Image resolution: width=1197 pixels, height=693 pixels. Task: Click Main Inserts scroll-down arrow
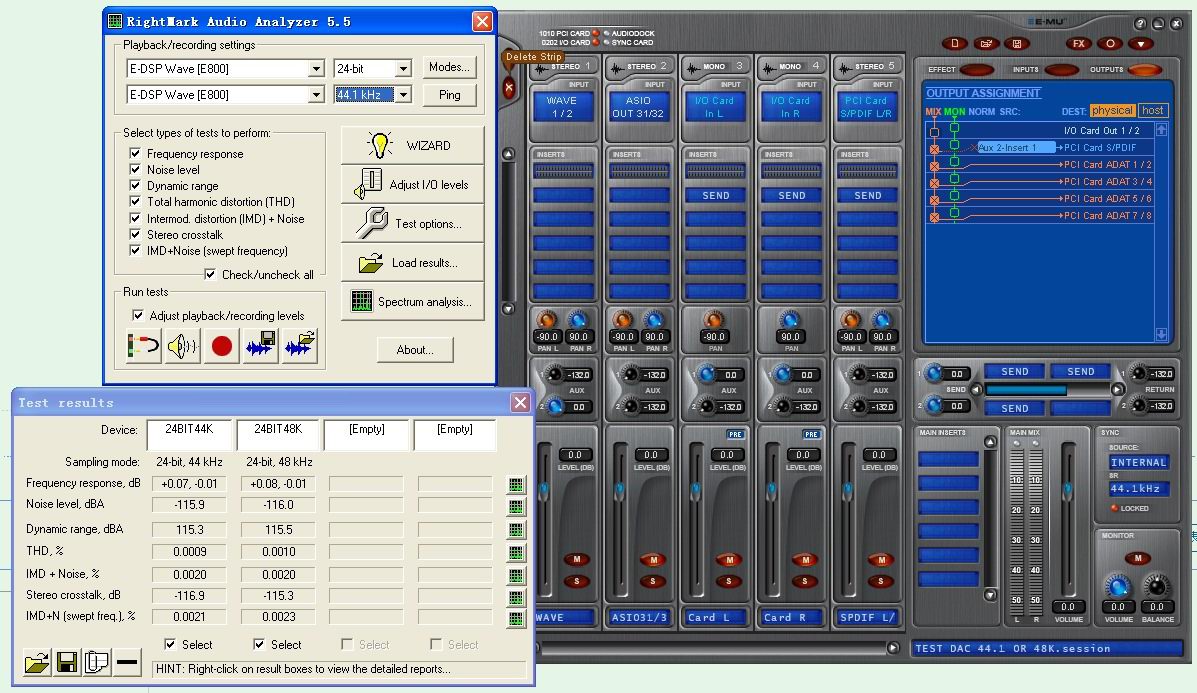990,595
